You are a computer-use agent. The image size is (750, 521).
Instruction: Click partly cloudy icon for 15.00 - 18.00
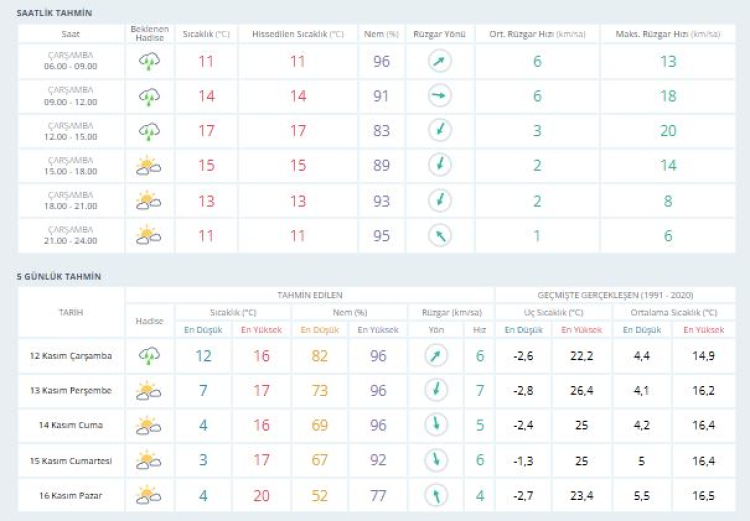[149, 166]
